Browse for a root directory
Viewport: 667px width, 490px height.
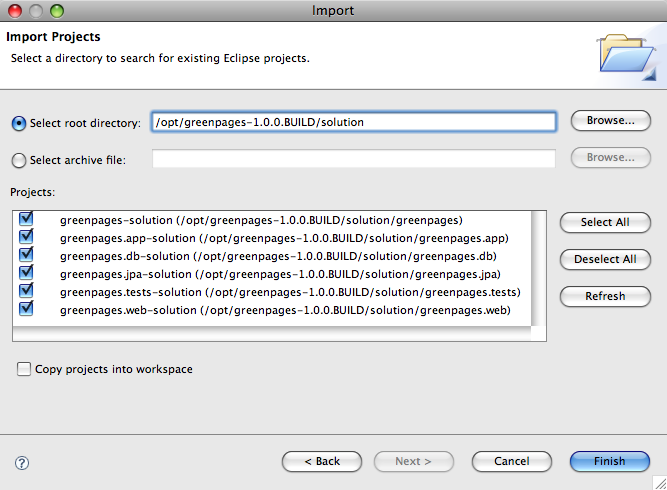pyautogui.click(x=610, y=121)
